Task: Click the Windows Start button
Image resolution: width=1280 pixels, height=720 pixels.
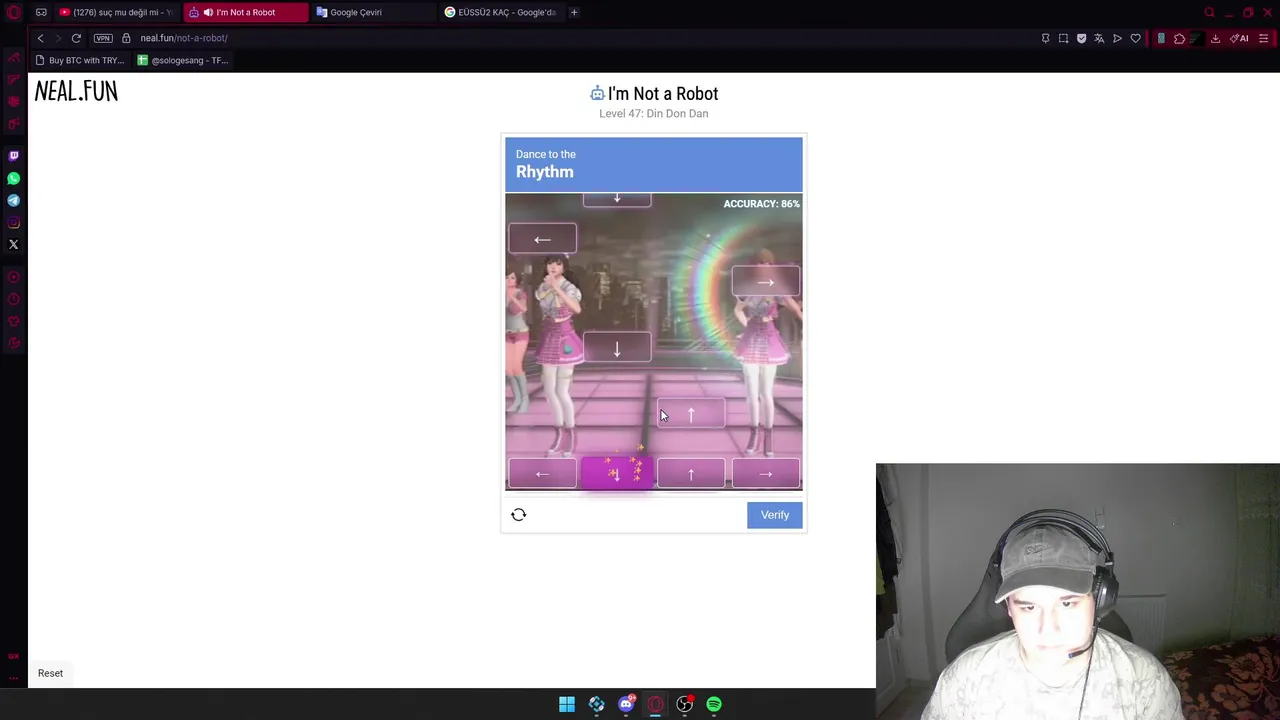Action: (567, 704)
